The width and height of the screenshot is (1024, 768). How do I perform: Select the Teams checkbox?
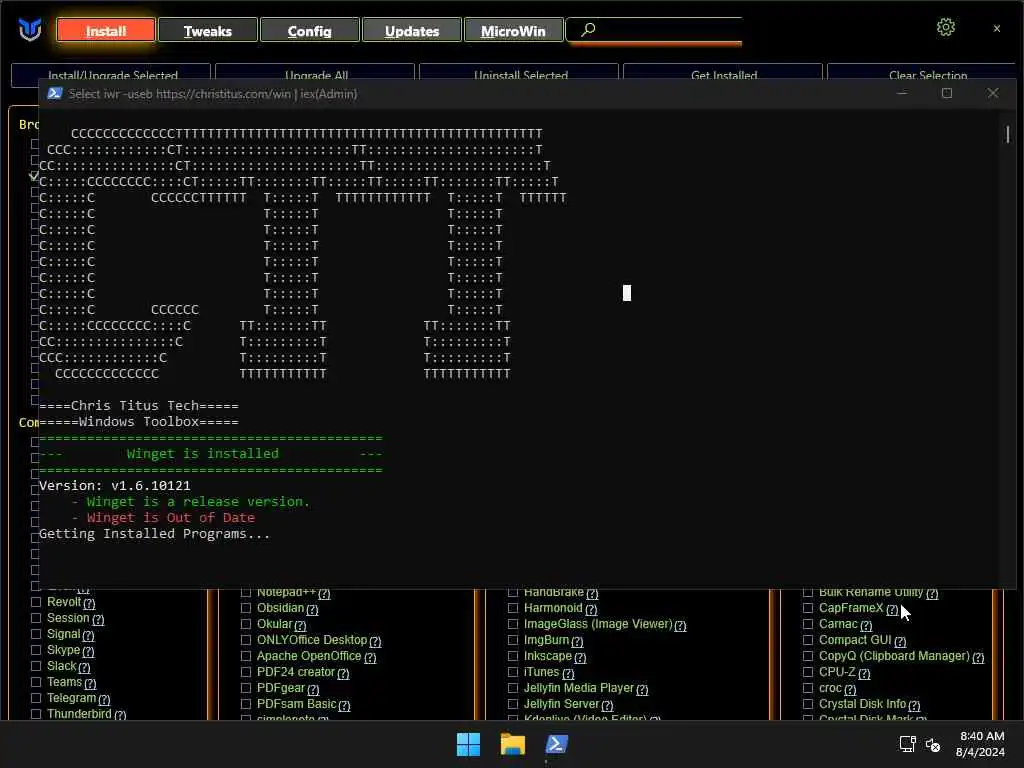(x=36, y=682)
